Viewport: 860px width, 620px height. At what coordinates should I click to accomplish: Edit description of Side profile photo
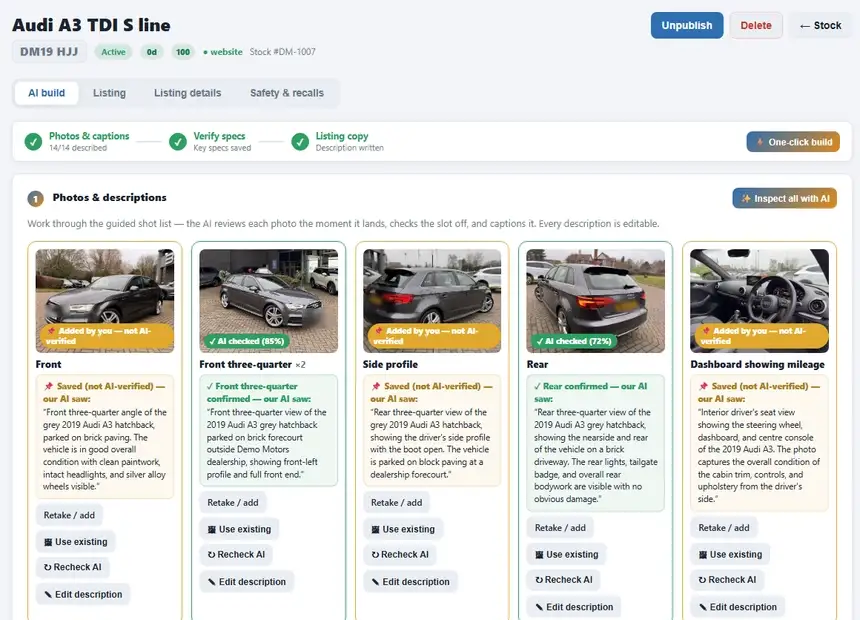pos(410,582)
